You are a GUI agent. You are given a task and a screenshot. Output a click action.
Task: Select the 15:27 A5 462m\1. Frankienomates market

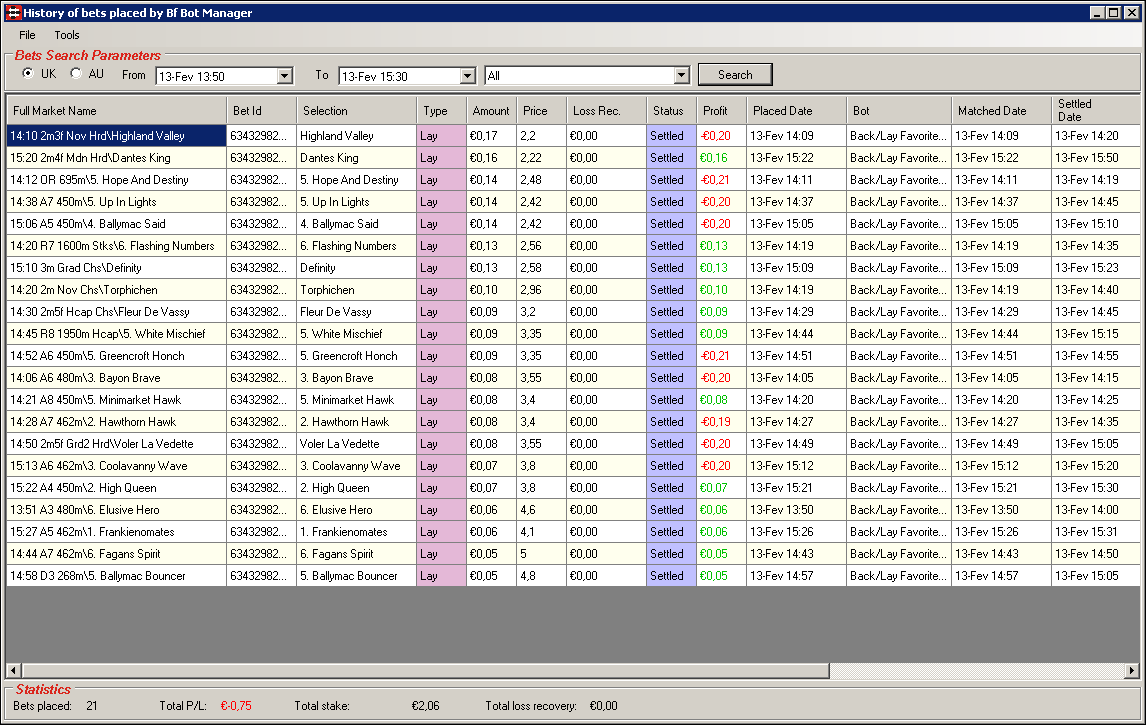116,532
